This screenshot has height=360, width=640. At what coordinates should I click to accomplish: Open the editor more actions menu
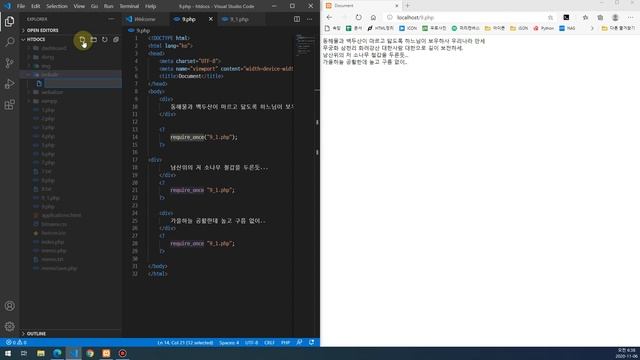point(309,19)
